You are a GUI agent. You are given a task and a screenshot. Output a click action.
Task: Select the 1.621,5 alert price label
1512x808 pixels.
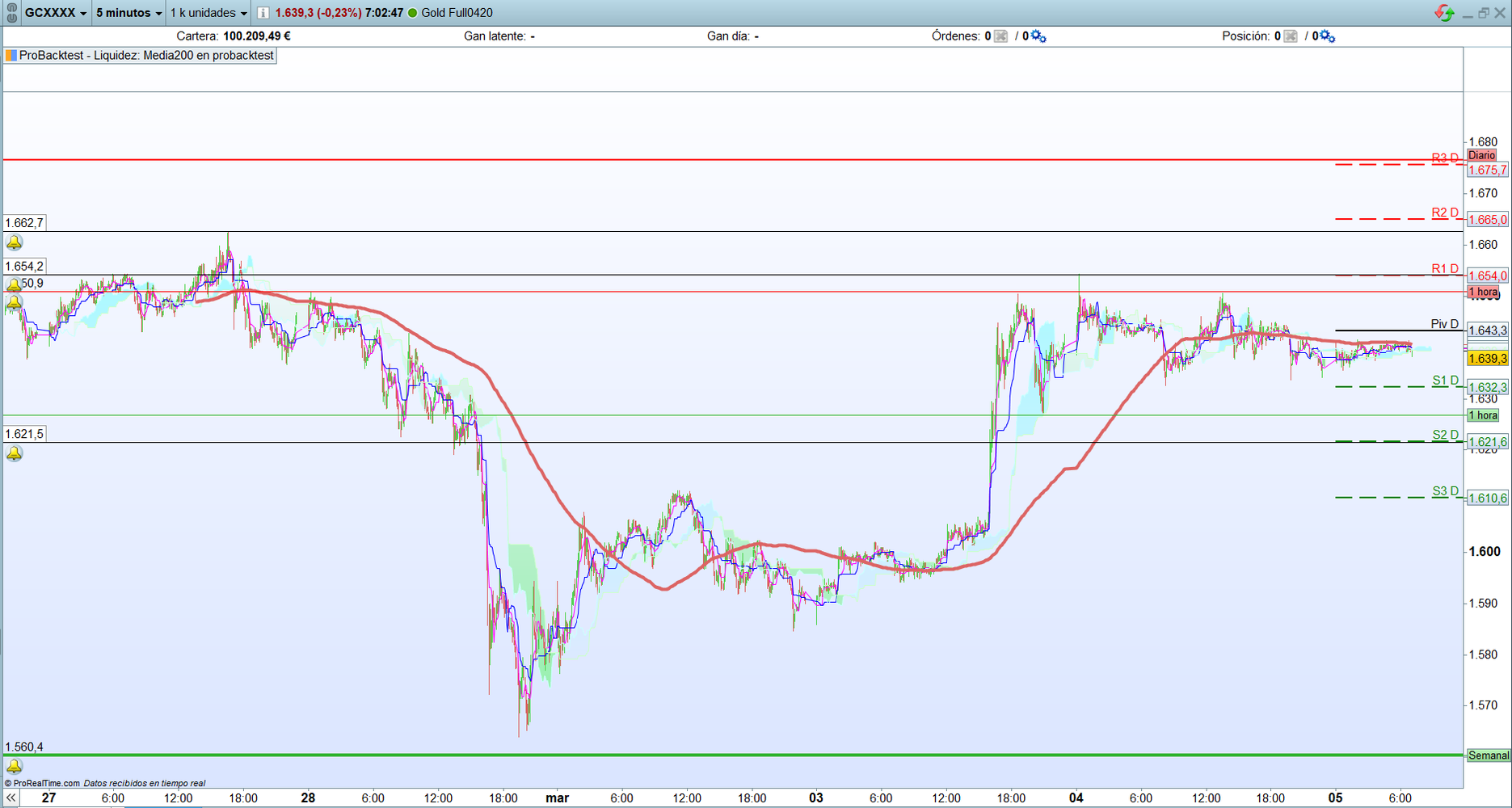(24, 434)
